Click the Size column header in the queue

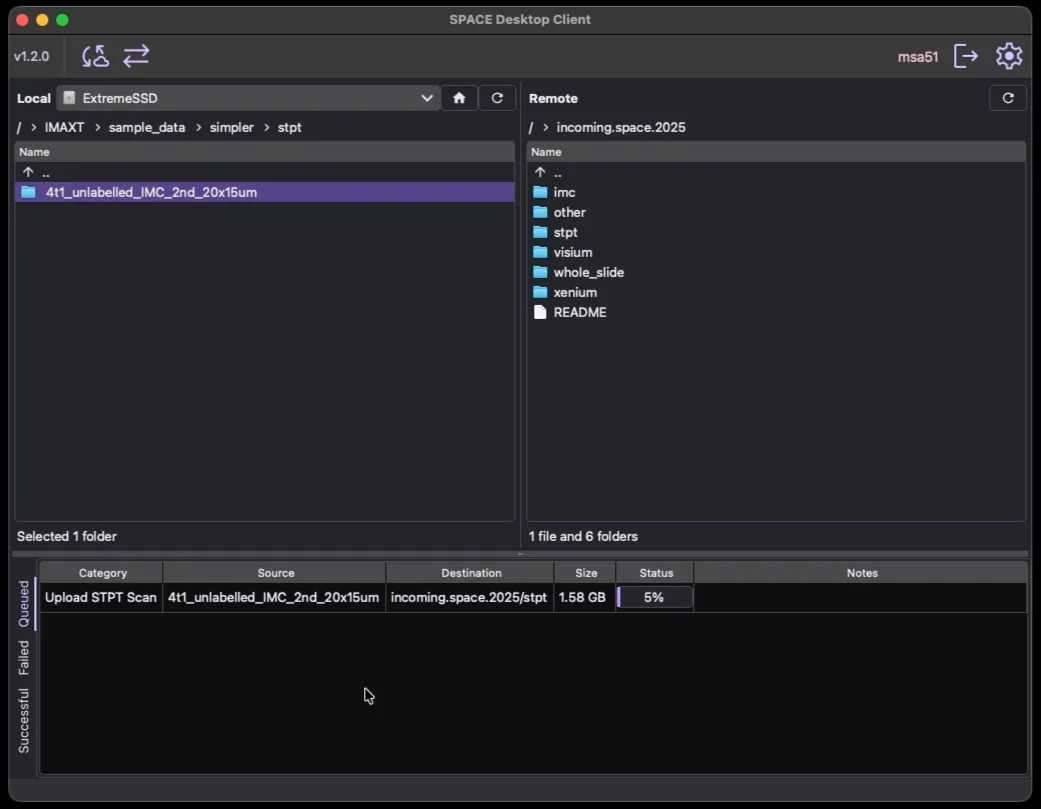coord(586,573)
